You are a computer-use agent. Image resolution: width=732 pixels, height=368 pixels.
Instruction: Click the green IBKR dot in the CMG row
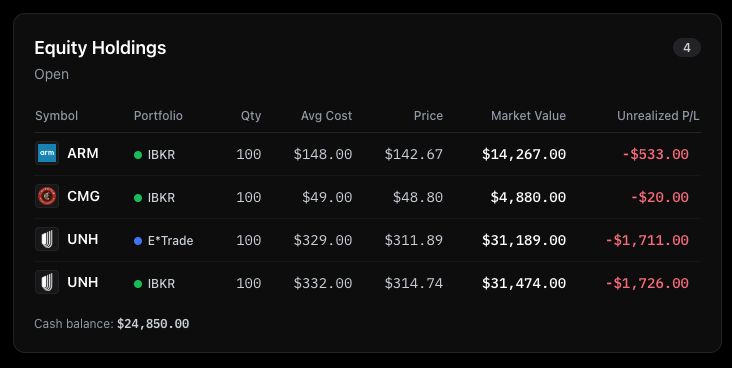pos(138,198)
